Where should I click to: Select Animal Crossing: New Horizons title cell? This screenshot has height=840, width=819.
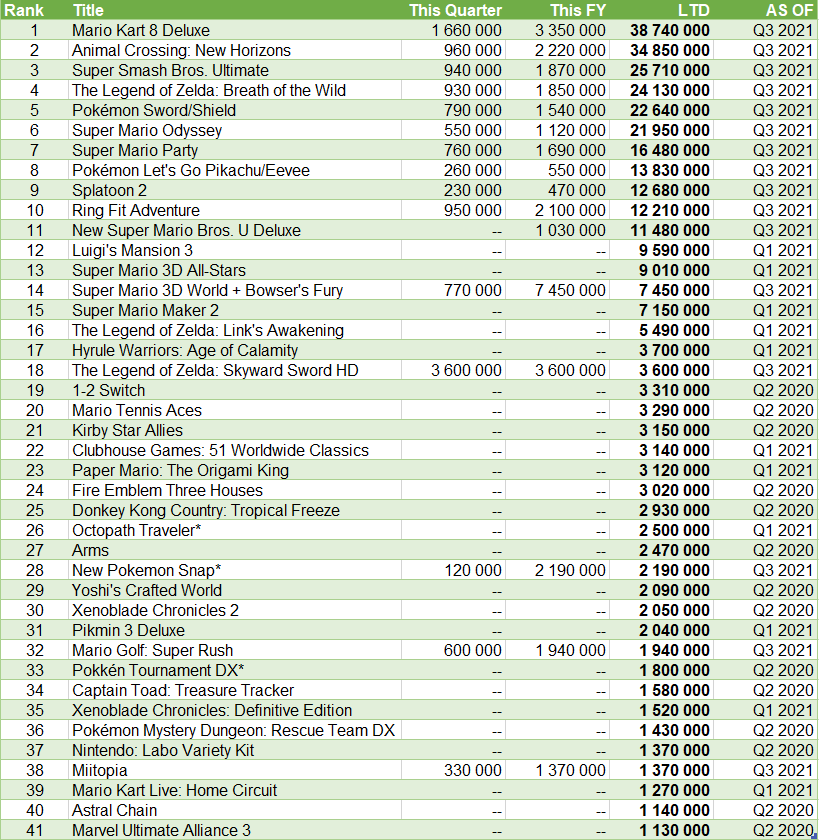click(x=235, y=50)
